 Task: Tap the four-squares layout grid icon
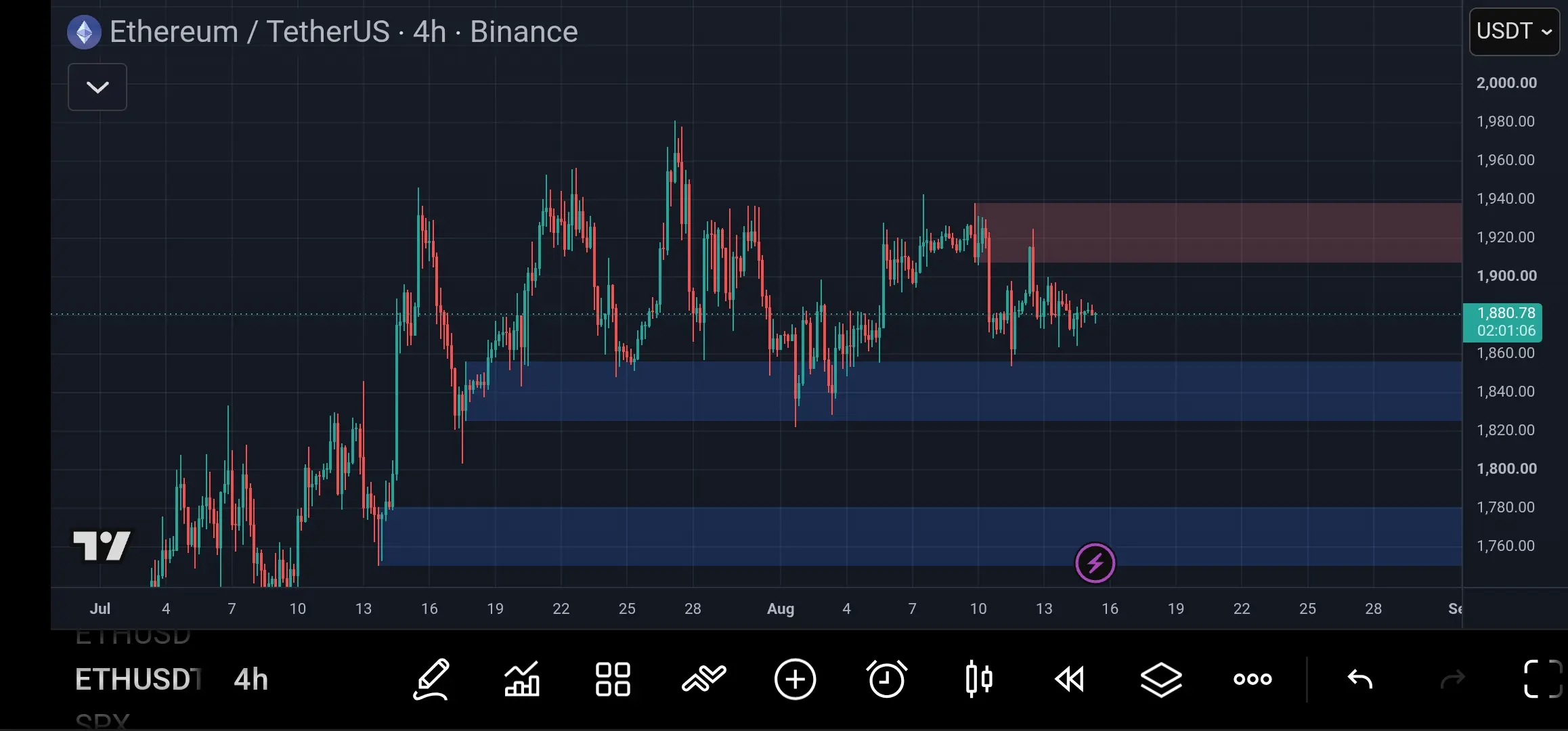pos(613,679)
